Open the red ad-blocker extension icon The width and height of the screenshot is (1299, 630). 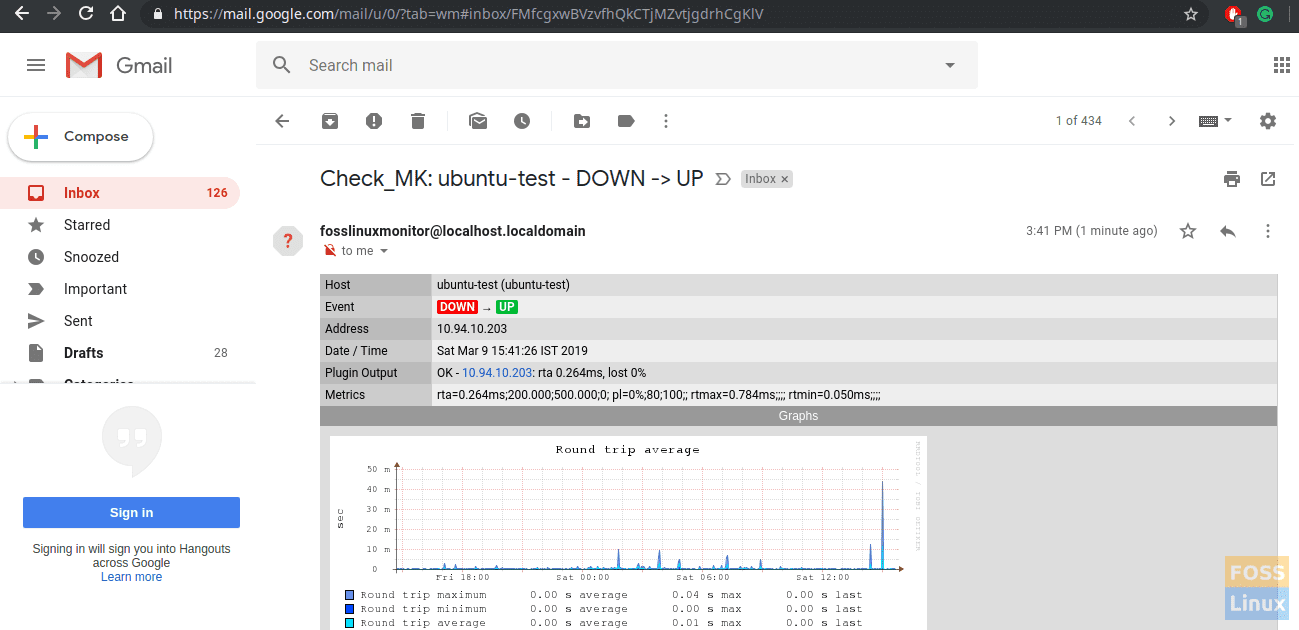pos(1234,14)
